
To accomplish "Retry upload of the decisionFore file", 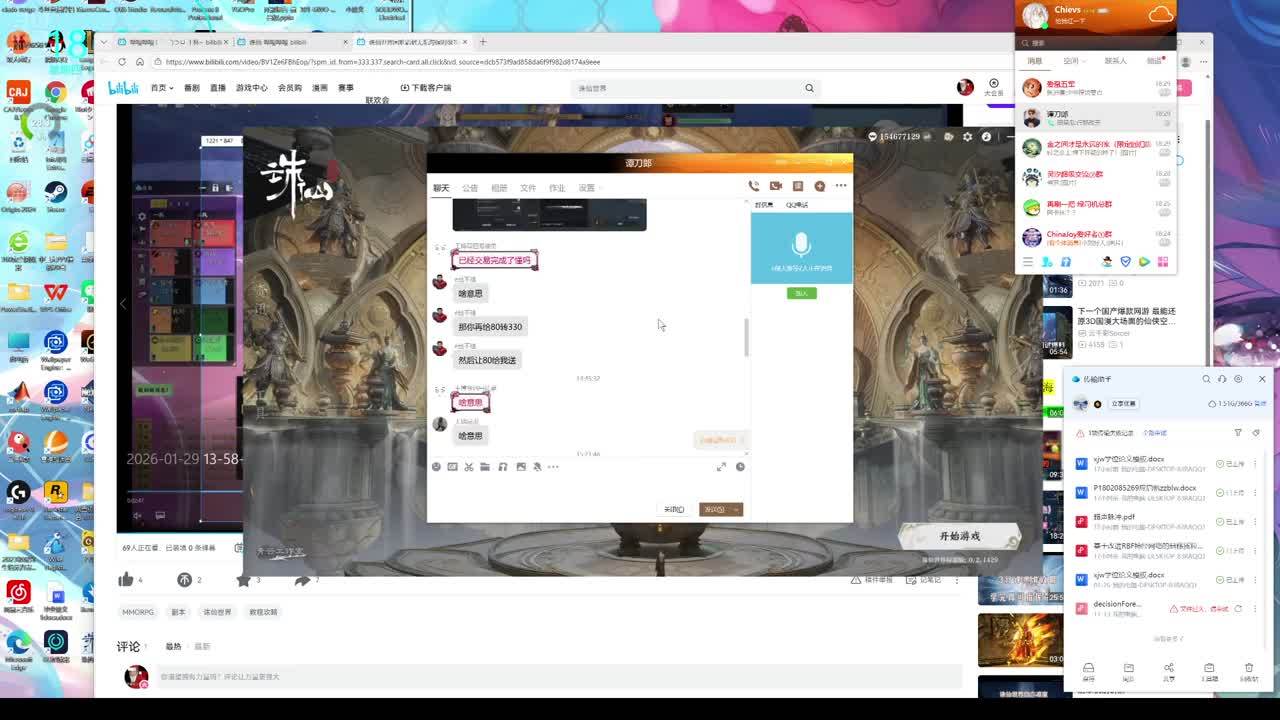I will (1238, 608).
